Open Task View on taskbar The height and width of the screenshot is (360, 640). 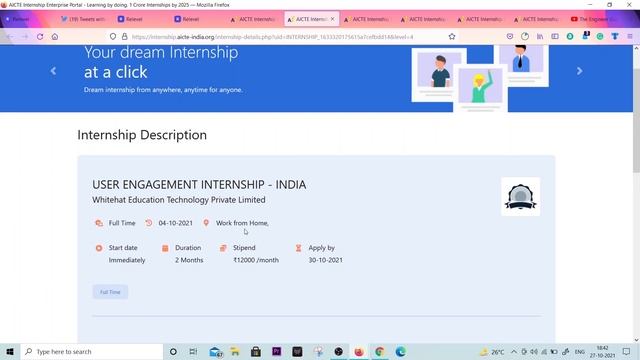coord(193,351)
